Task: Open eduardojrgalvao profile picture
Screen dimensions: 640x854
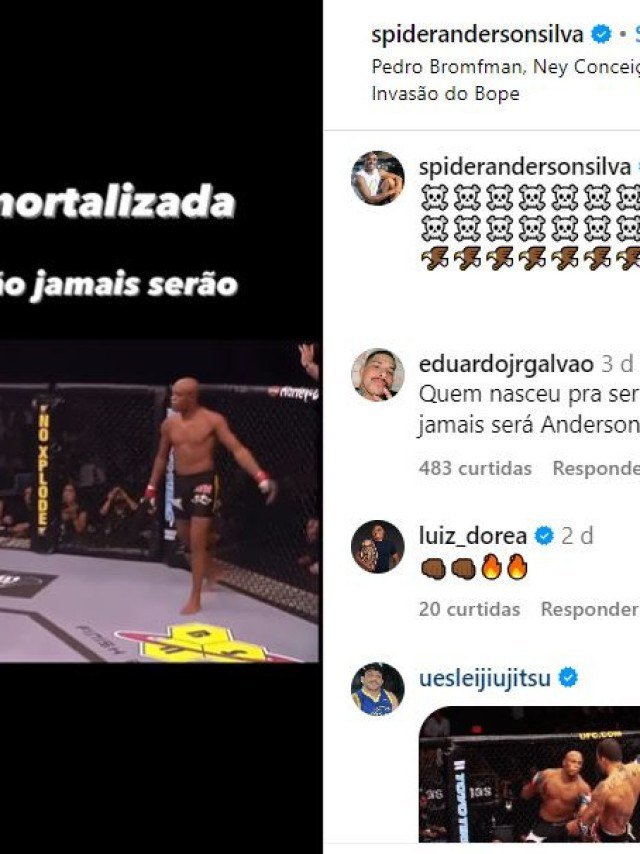Action: click(377, 375)
